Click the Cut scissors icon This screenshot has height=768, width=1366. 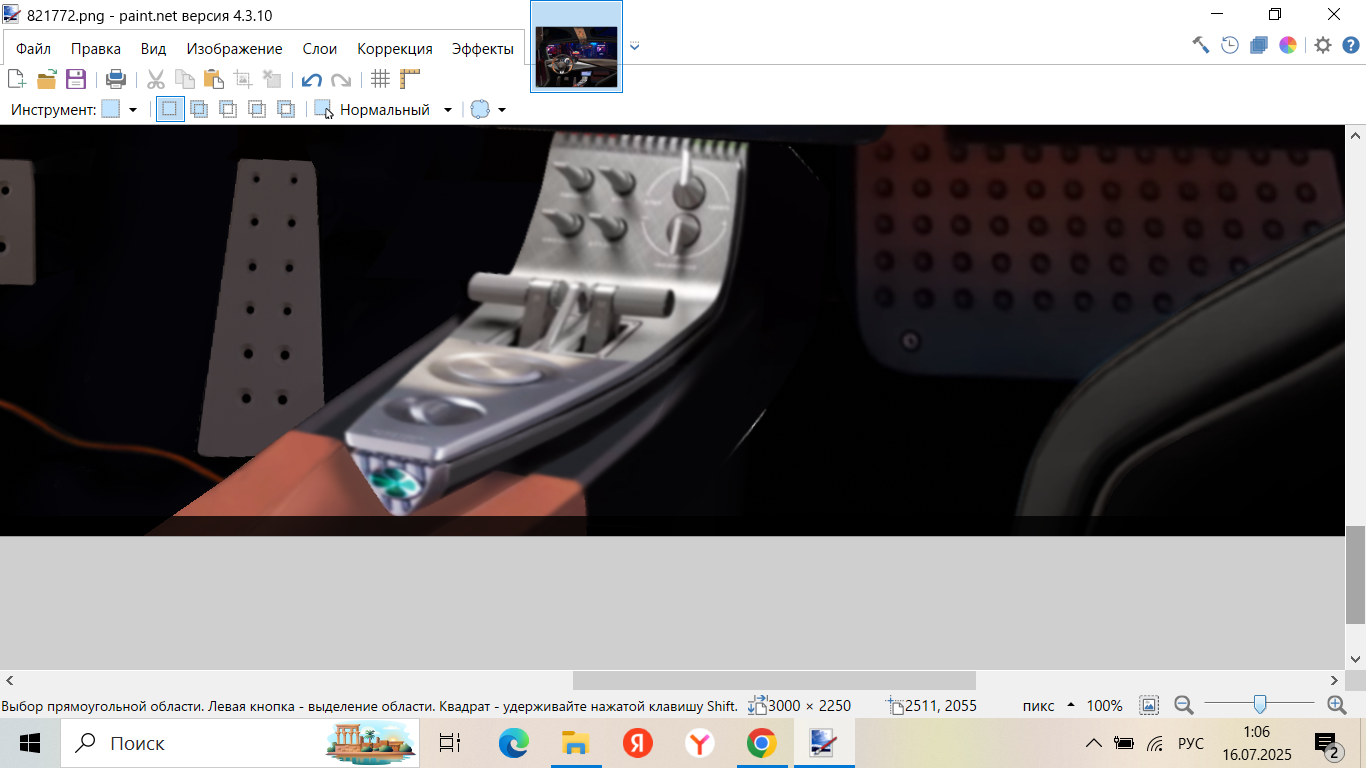coord(156,79)
